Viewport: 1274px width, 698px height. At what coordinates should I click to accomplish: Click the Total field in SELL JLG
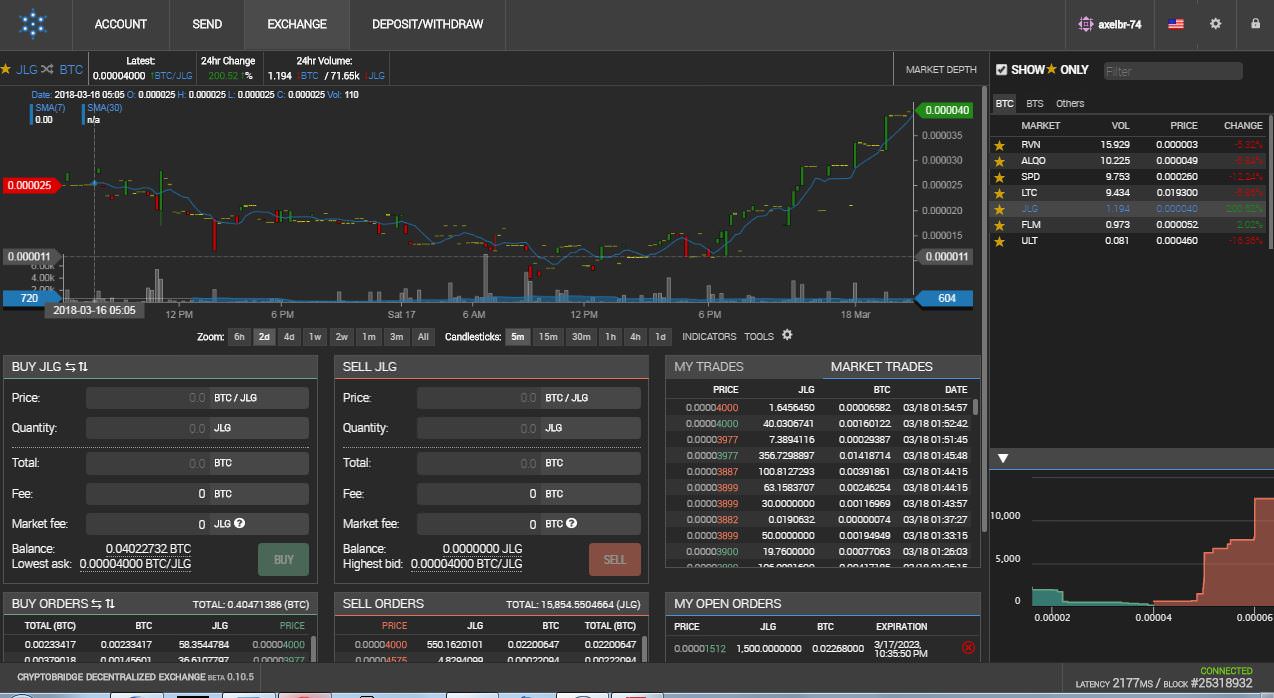(479, 463)
